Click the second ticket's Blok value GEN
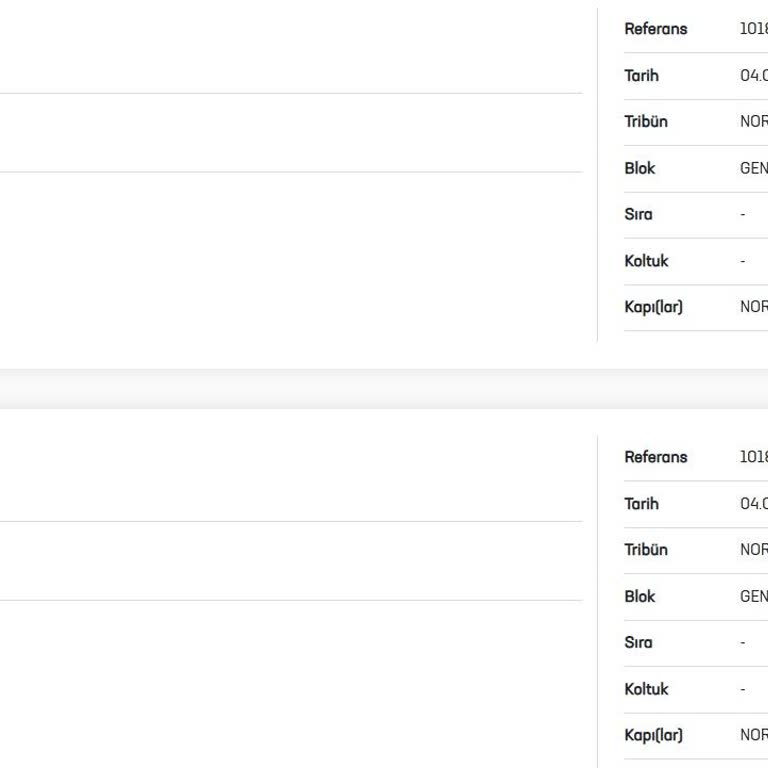The width and height of the screenshot is (768, 768). click(753, 596)
